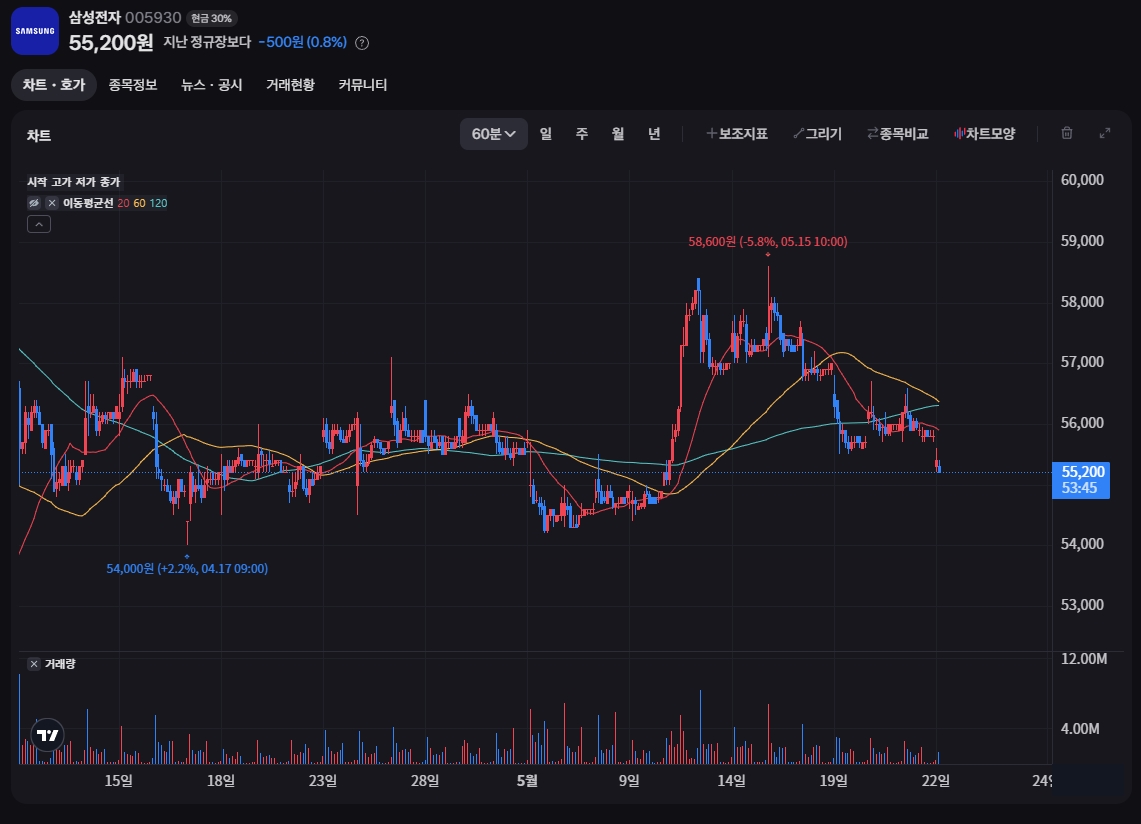Viewport: 1141px width, 824px height.
Task: Click the stock code 005930
Action: tap(153, 17)
